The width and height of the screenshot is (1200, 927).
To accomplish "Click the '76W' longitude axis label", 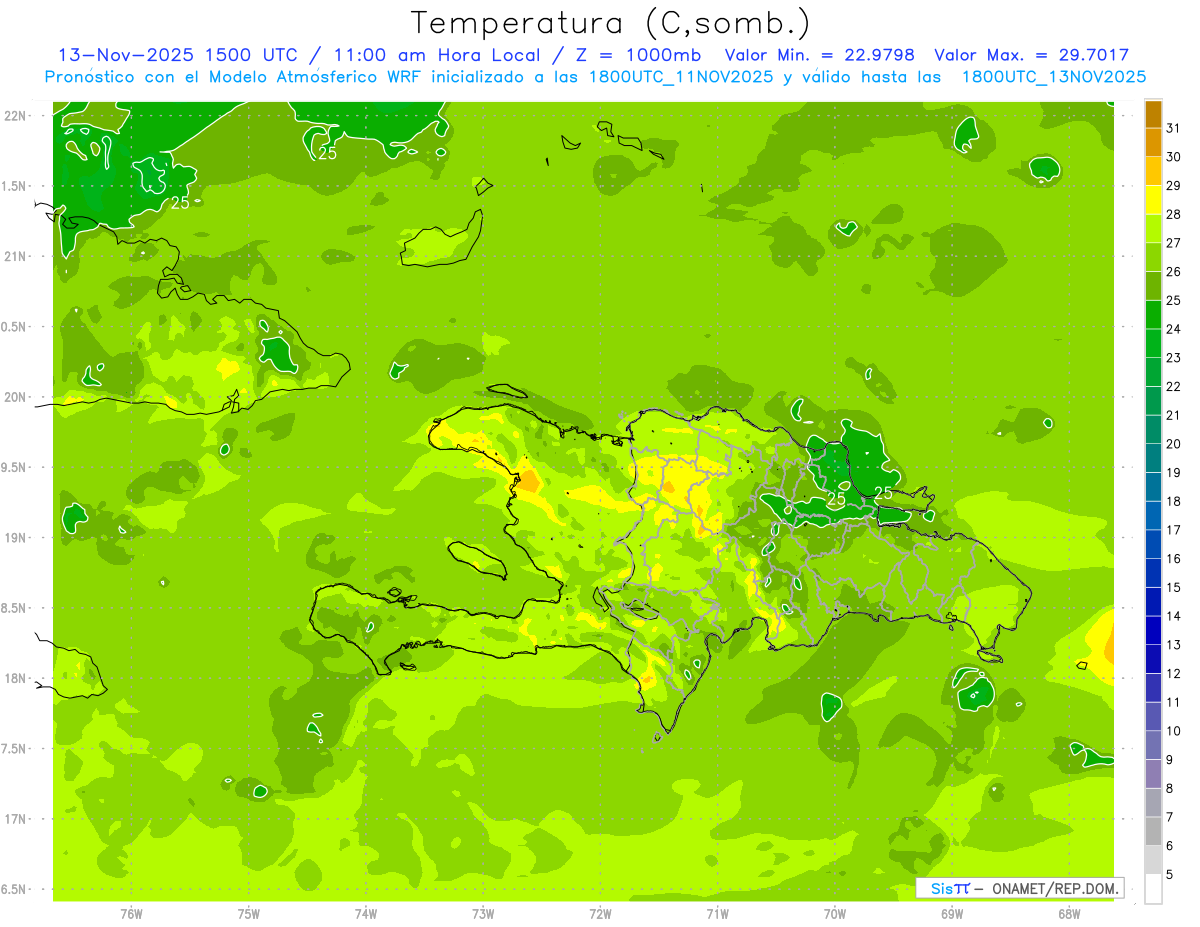I will click(x=131, y=914).
